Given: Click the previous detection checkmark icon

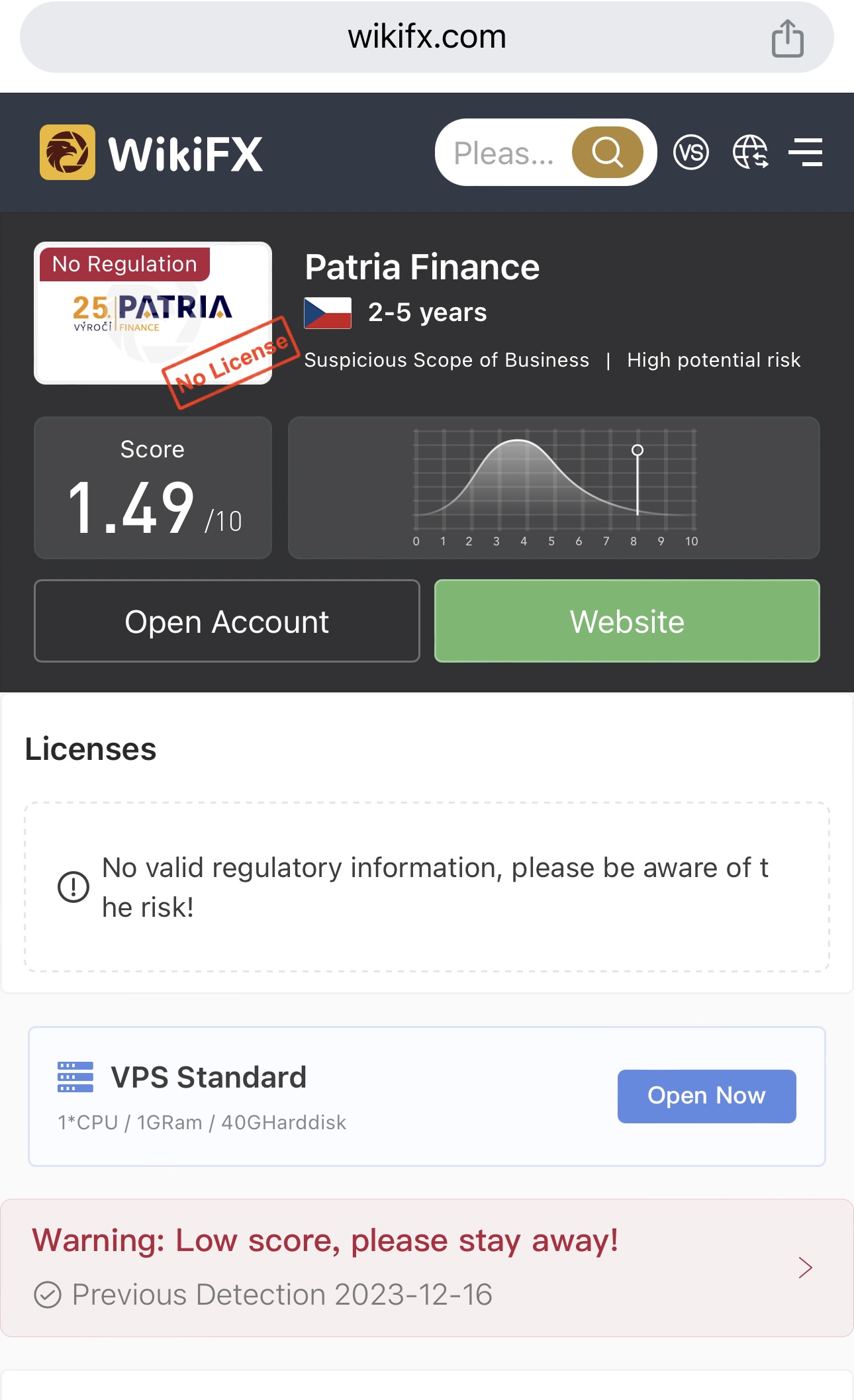Looking at the screenshot, I should pos(48,1295).
